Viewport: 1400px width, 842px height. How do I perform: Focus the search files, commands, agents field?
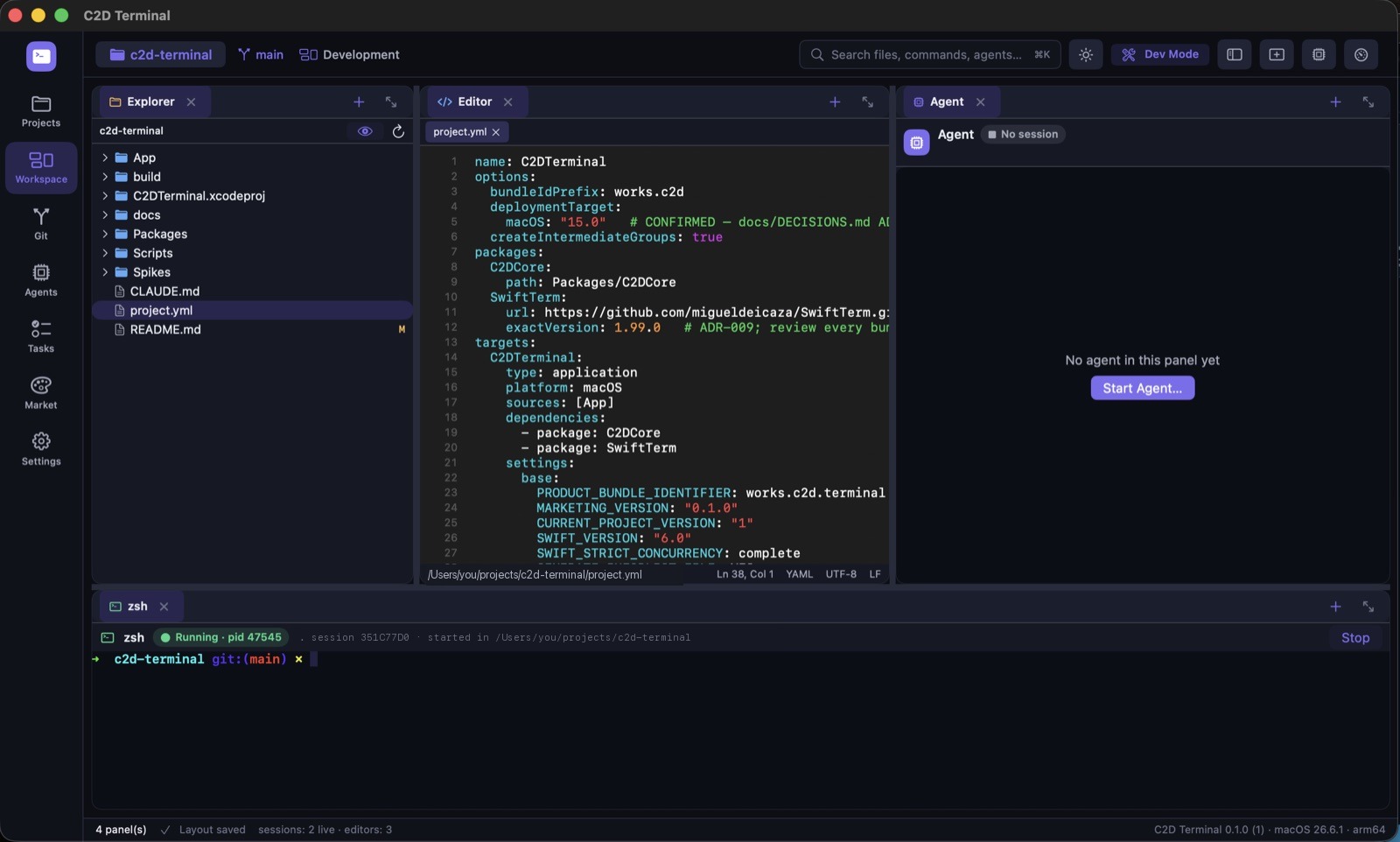929,54
